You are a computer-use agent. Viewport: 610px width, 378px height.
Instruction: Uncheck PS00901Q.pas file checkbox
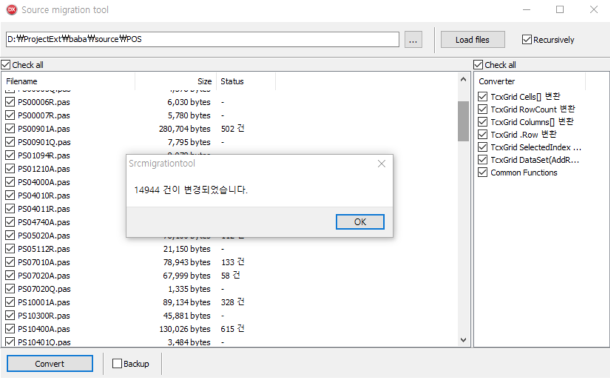(x=10, y=142)
